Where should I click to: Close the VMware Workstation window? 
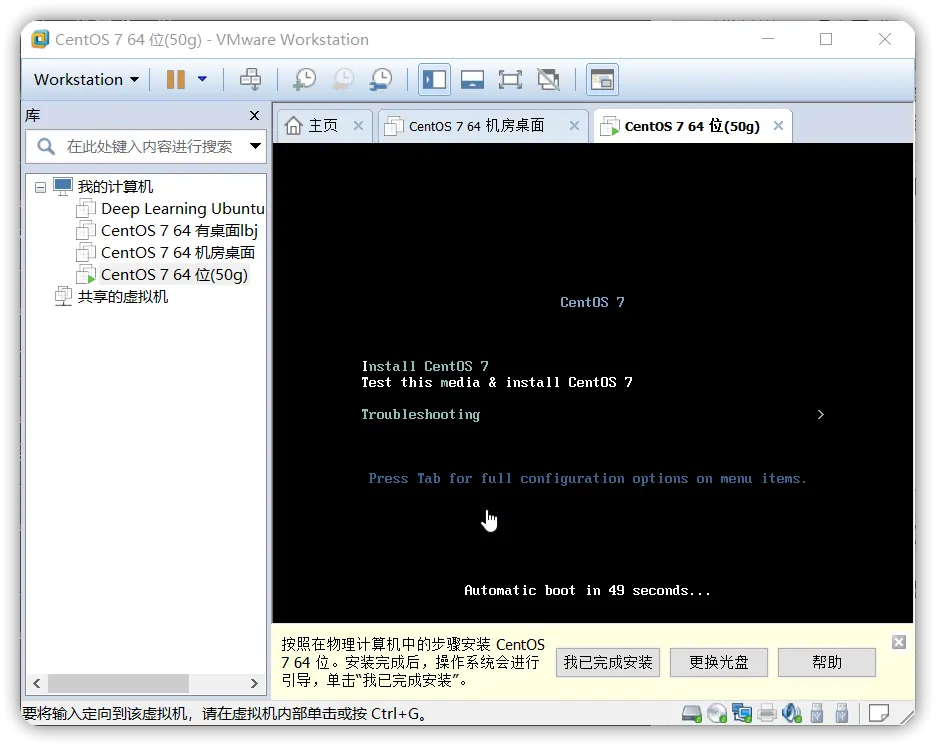[885, 39]
